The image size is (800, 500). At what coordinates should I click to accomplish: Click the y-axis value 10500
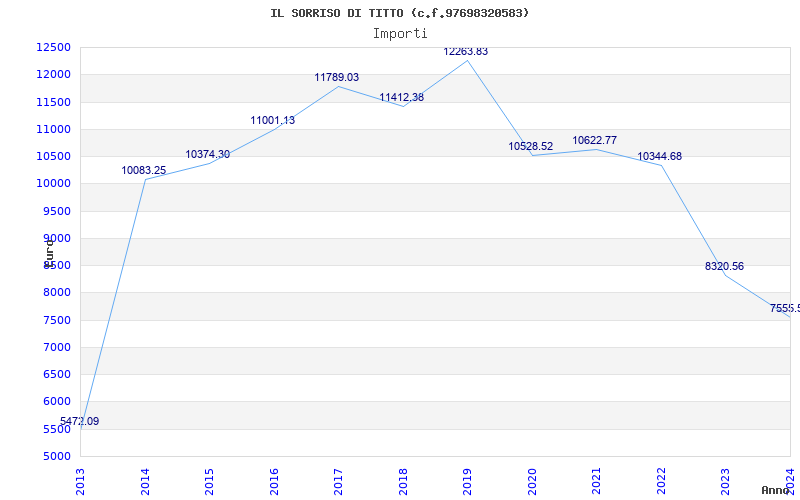click(53, 156)
